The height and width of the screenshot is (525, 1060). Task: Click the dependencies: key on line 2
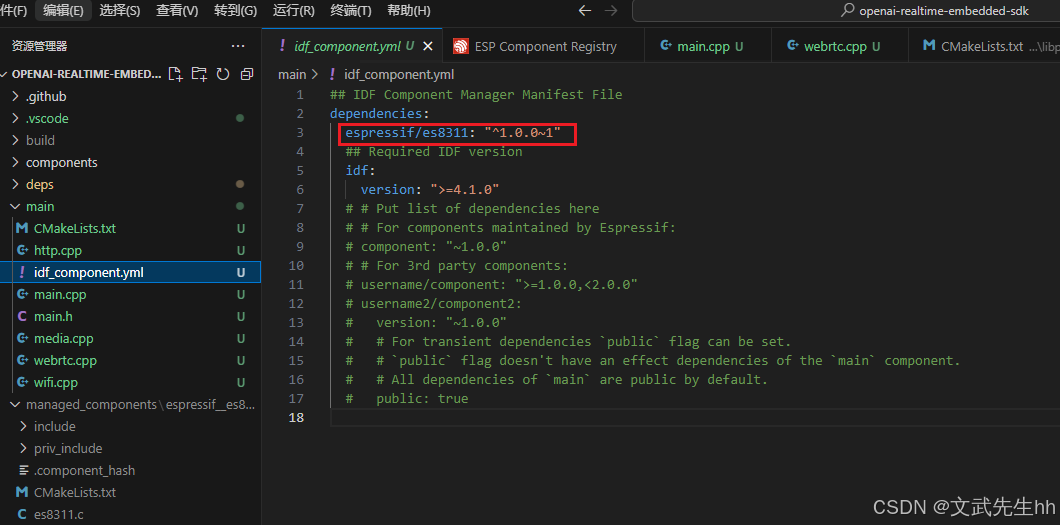tap(380, 114)
